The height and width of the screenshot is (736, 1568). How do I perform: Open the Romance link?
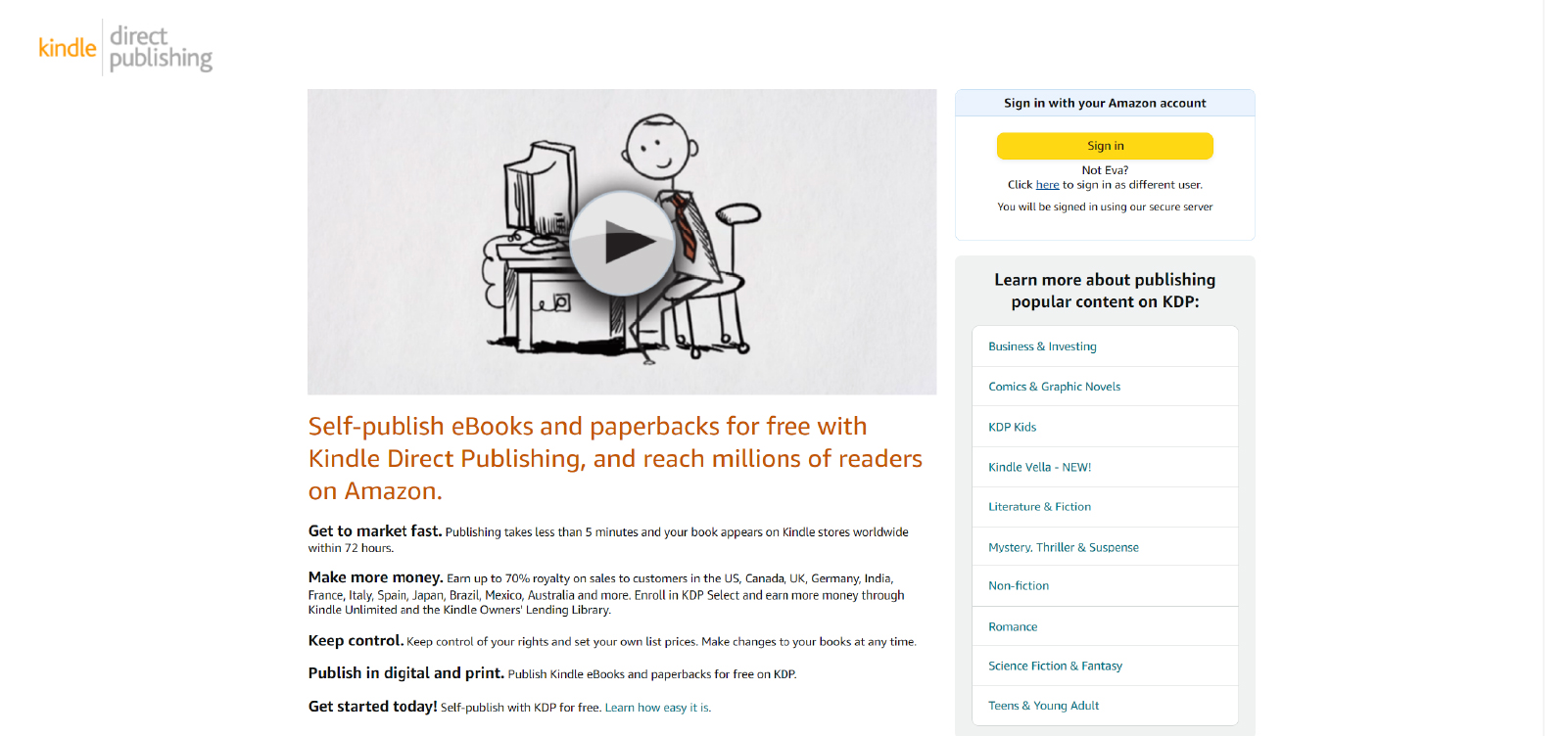click(1013, 626)
